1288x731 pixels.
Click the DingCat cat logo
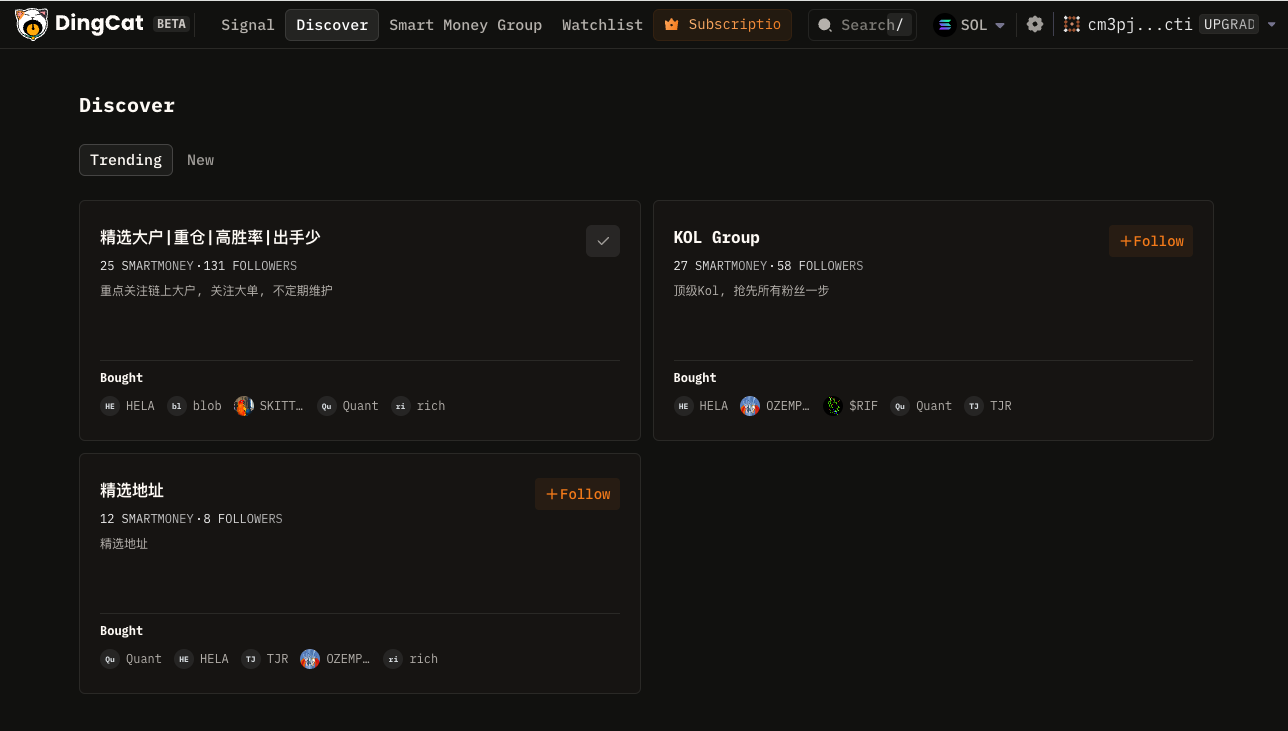[x=32, y=24]
